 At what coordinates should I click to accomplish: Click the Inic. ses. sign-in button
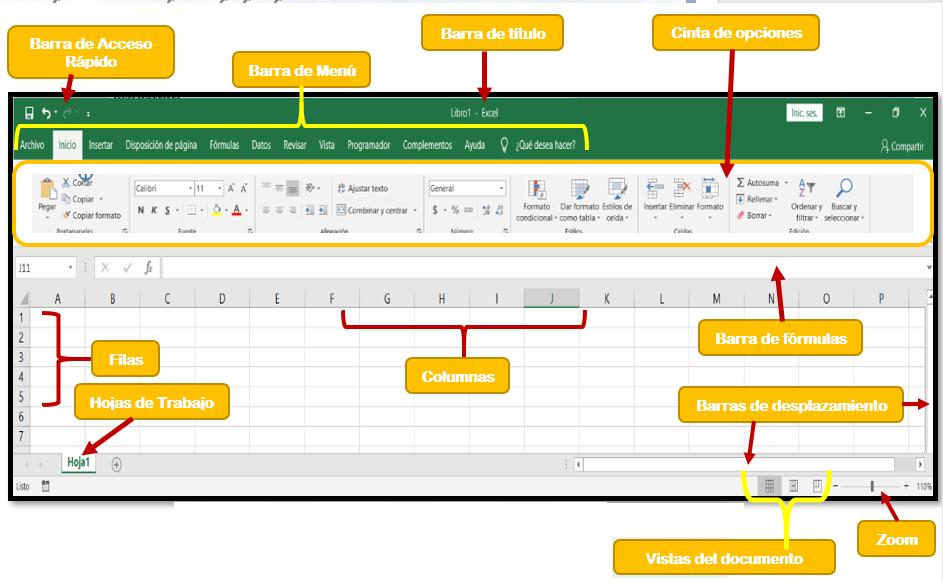(804, 113)
